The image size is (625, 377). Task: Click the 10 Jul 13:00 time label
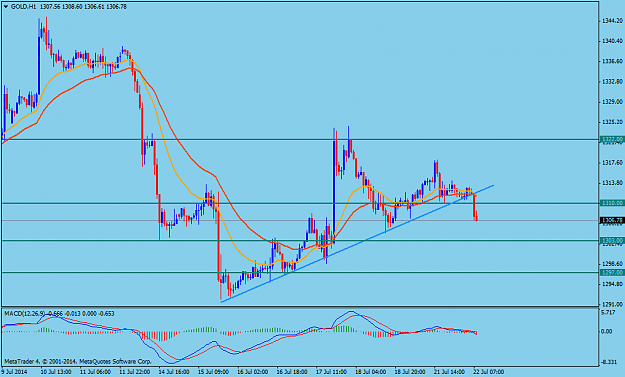(56, 372)
